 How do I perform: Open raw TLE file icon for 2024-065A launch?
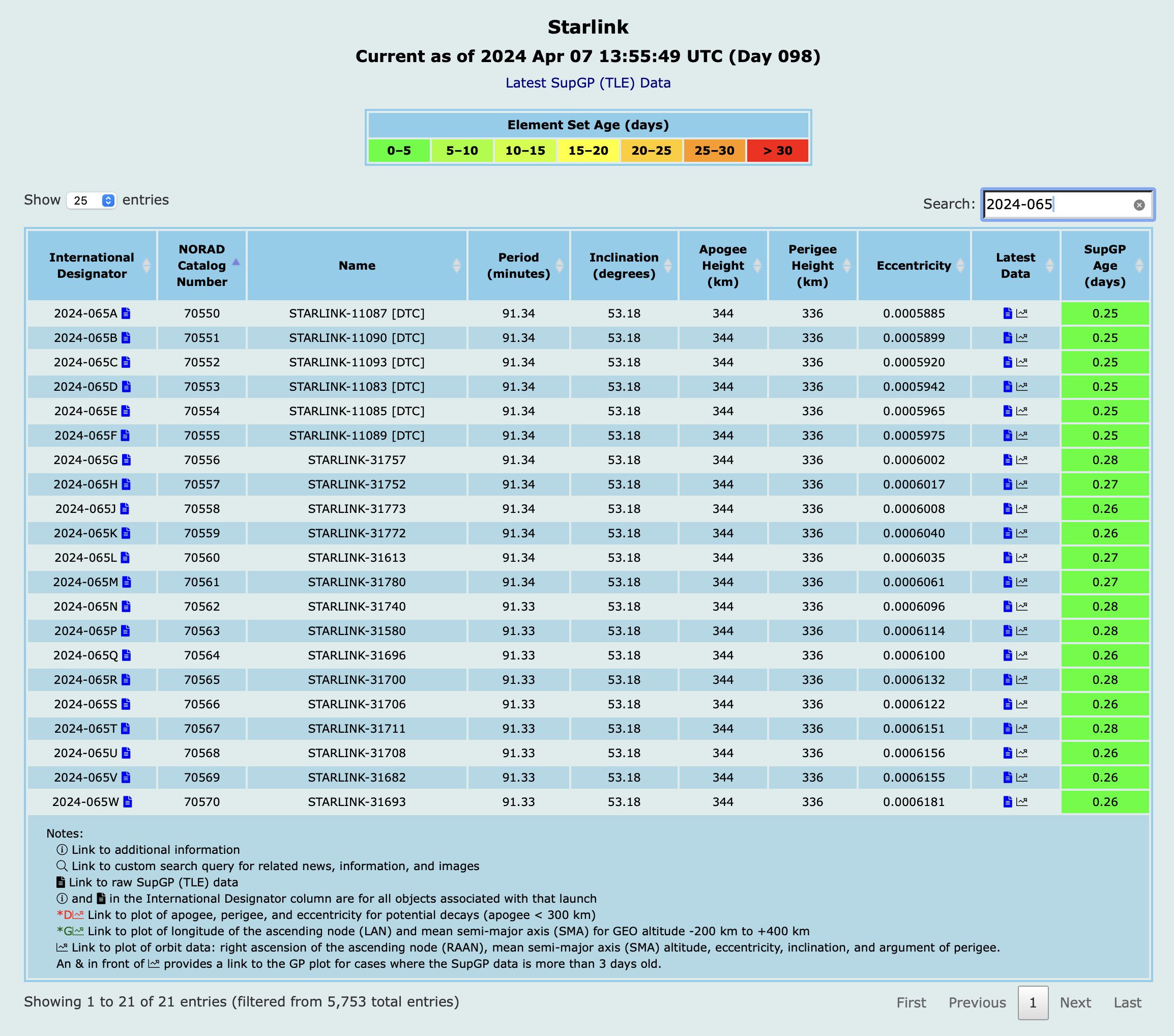click(126, 313)
